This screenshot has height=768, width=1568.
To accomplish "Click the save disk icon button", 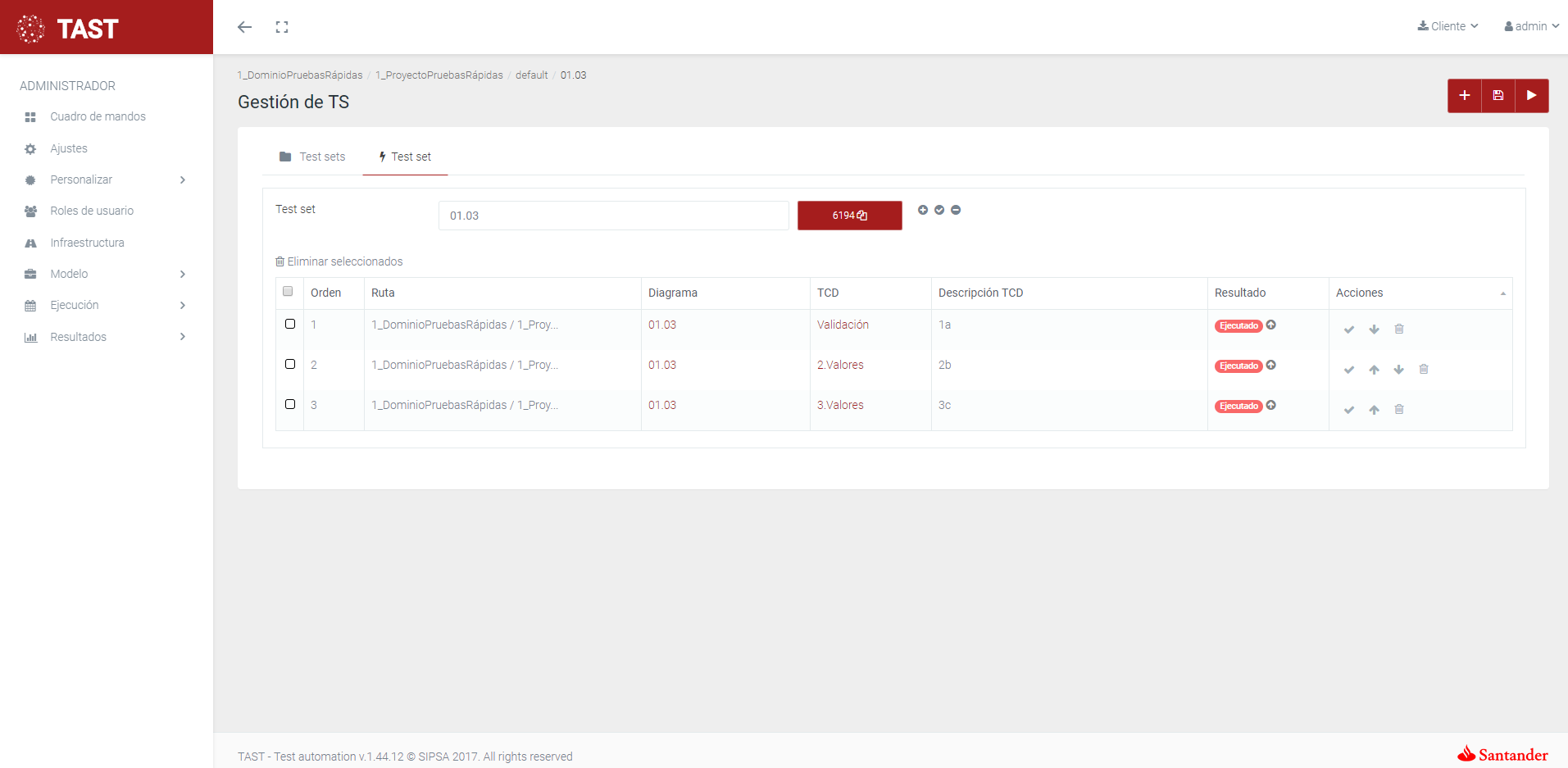I will [1498, 96].
